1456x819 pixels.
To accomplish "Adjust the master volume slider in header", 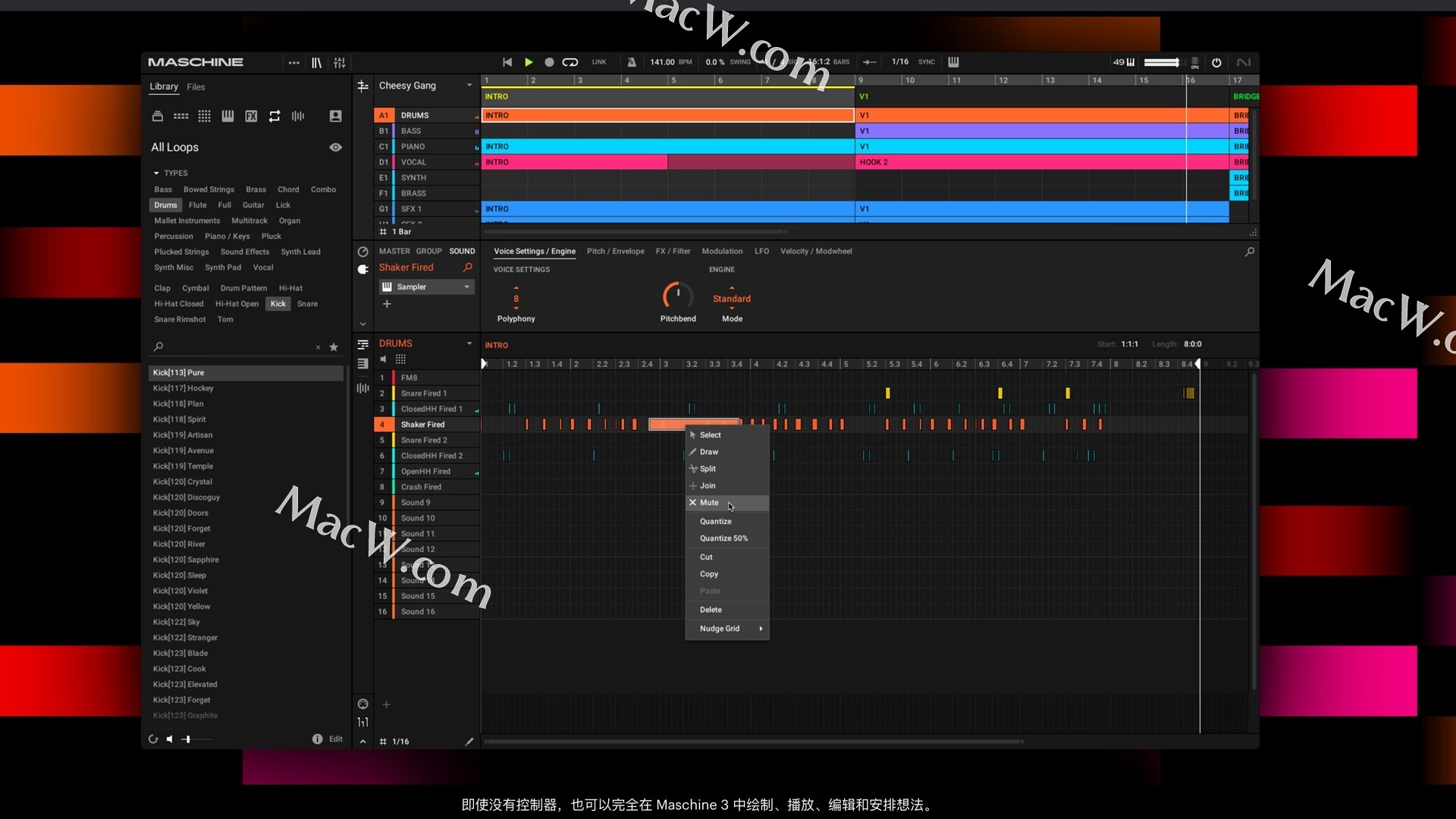I will (1162, 62).
